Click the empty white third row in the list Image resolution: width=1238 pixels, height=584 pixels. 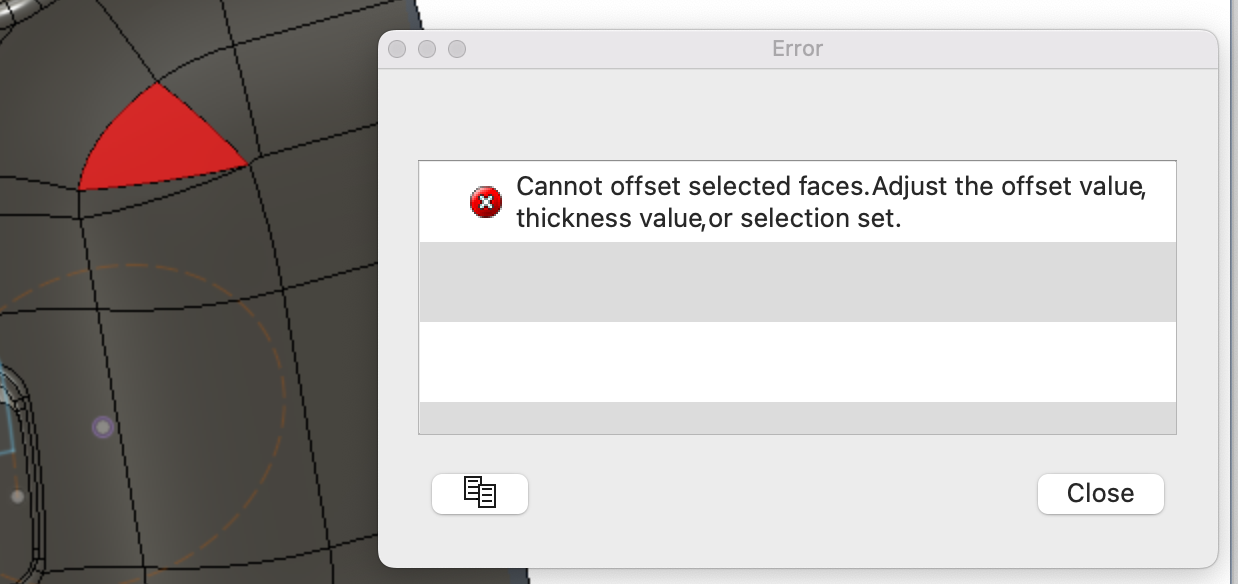(x=797, y=361)
